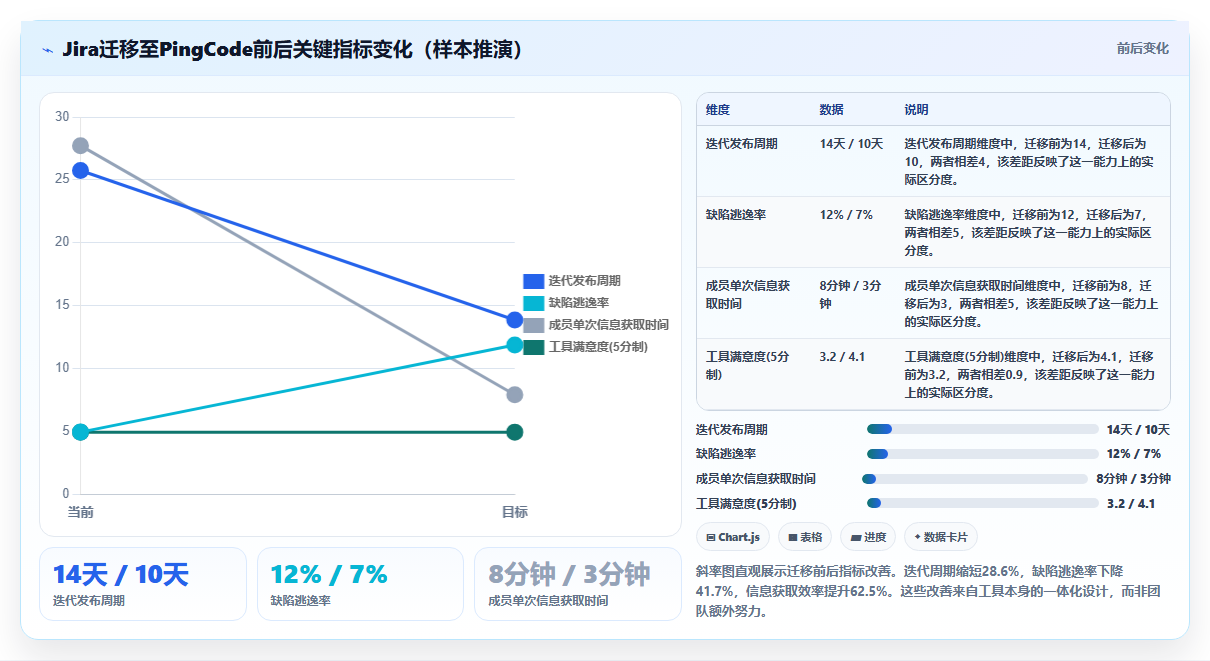Toggle the 缺陷逃逸率 legend color box
This screenshot has height=661, width=1210.
pos(533,303)
